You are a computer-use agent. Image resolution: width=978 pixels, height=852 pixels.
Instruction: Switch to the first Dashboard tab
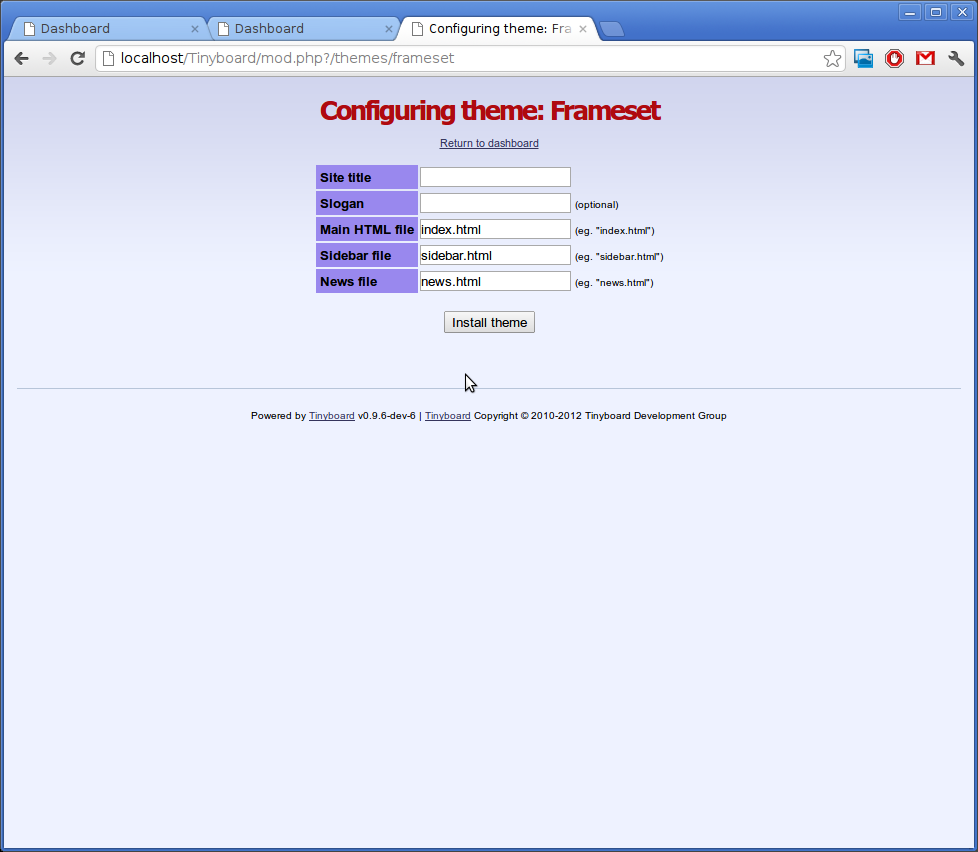[100, 29]
